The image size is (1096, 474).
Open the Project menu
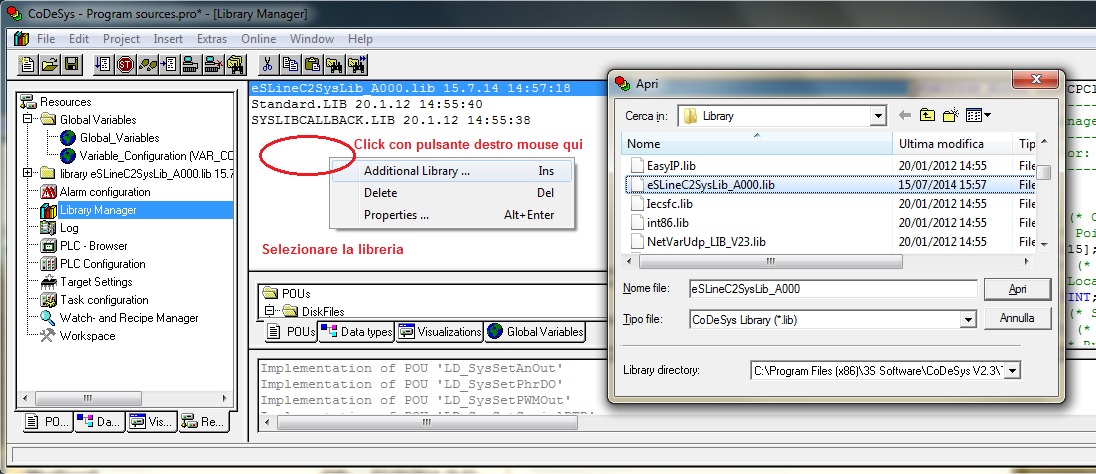click(x=122, y=39)
